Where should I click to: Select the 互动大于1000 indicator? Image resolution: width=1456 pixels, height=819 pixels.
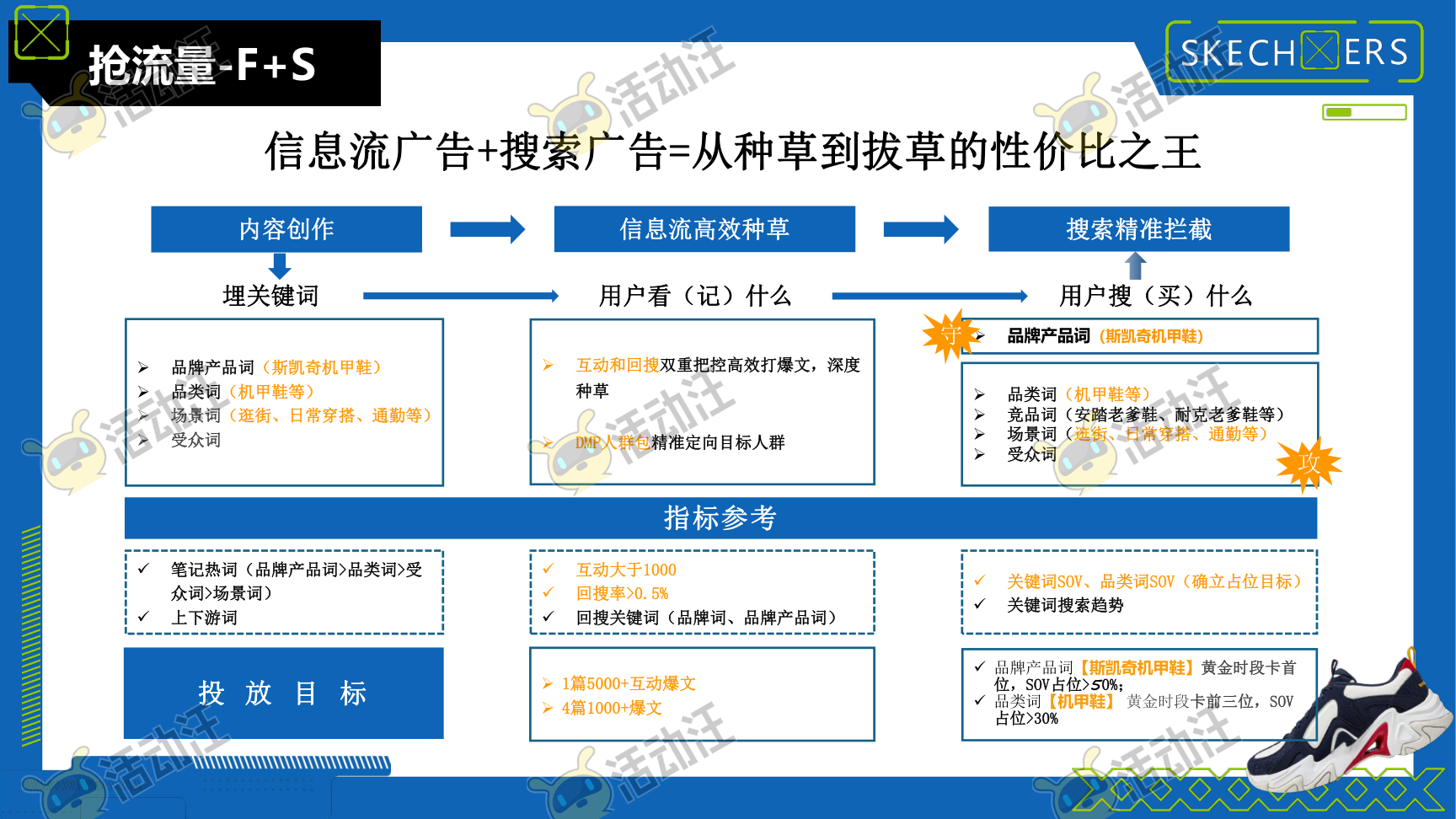tap(626, 570)
